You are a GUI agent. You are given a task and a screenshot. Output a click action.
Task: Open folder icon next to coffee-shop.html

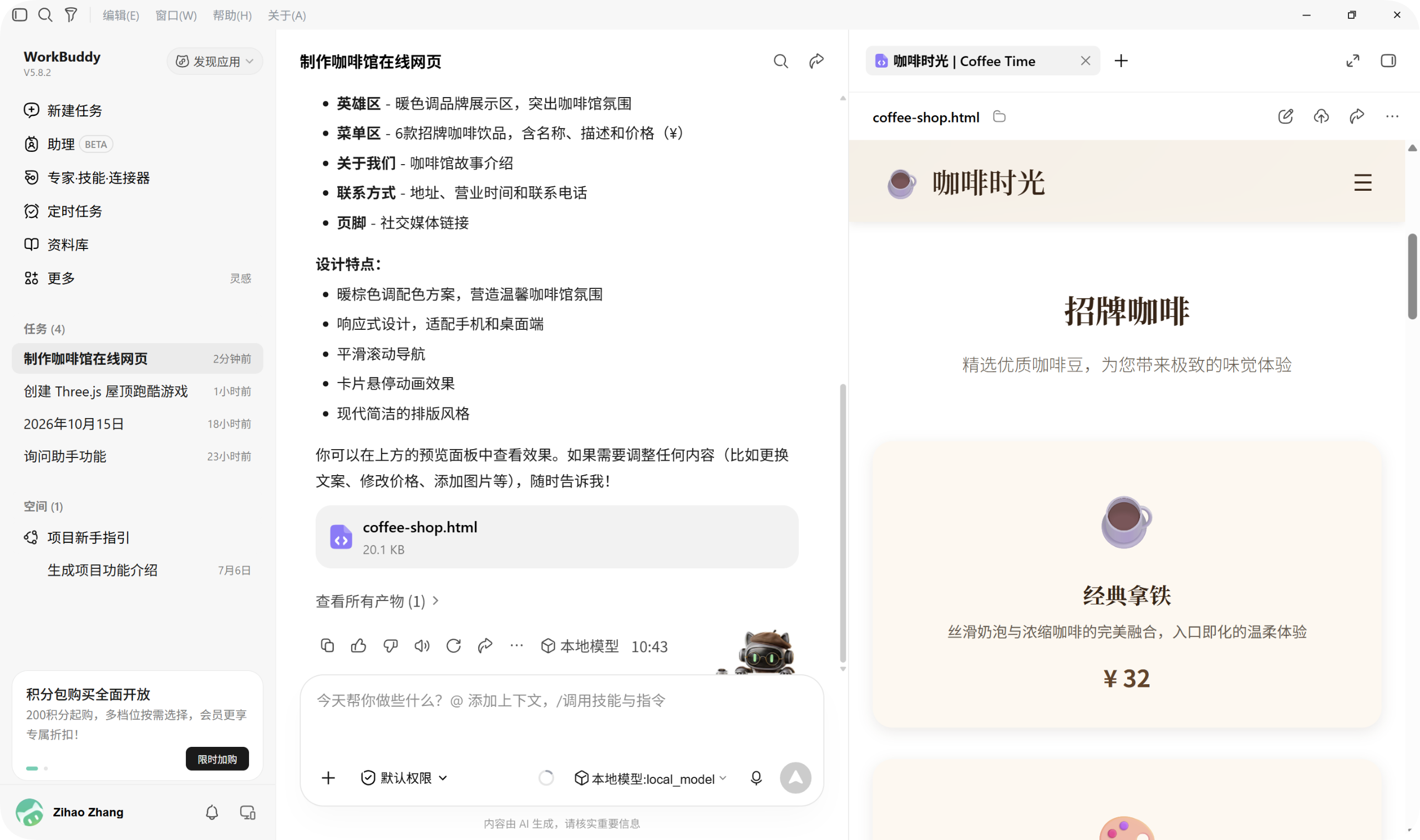tap(1000, 116)
